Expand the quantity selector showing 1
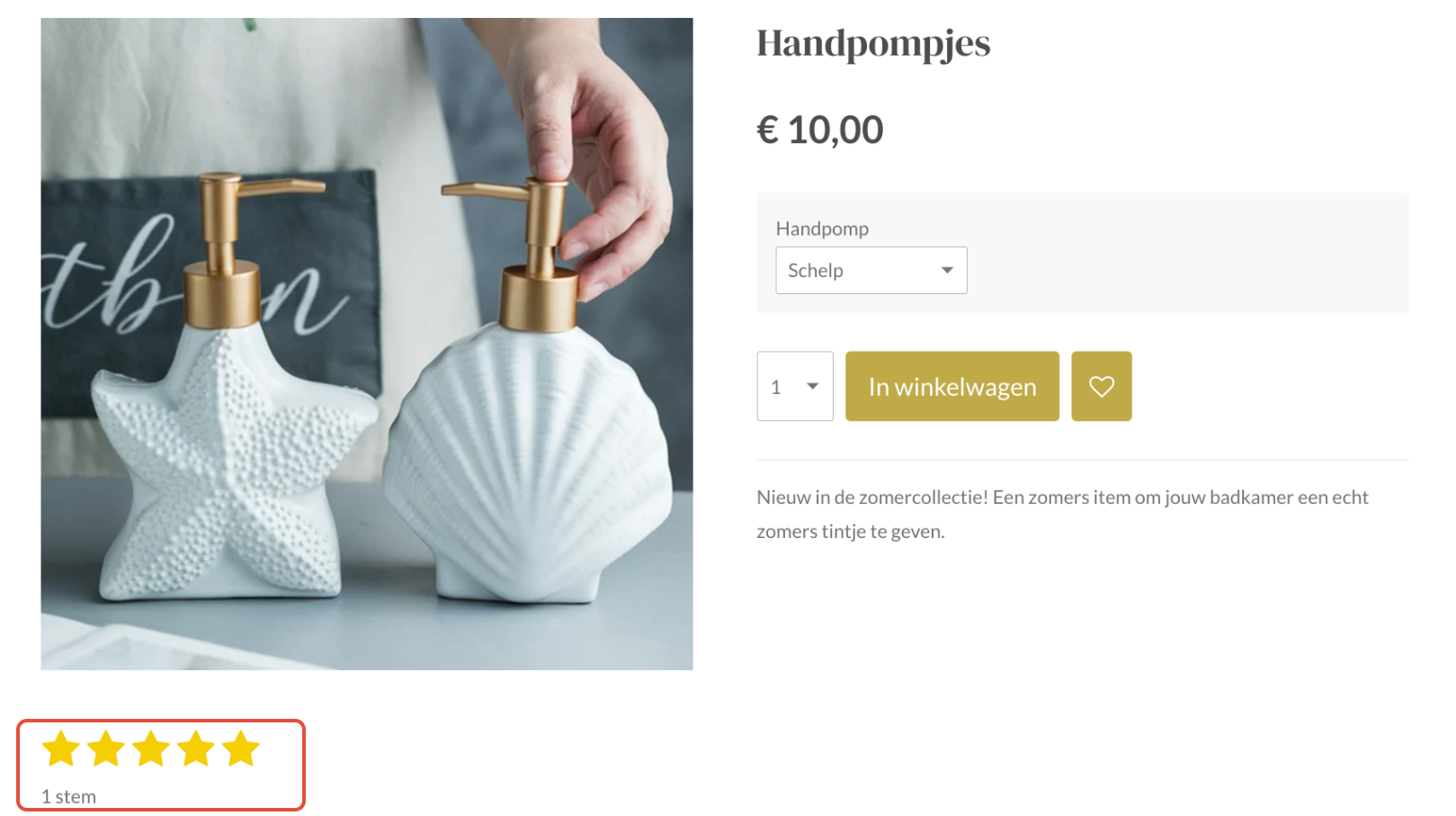 tap(795, 386)
